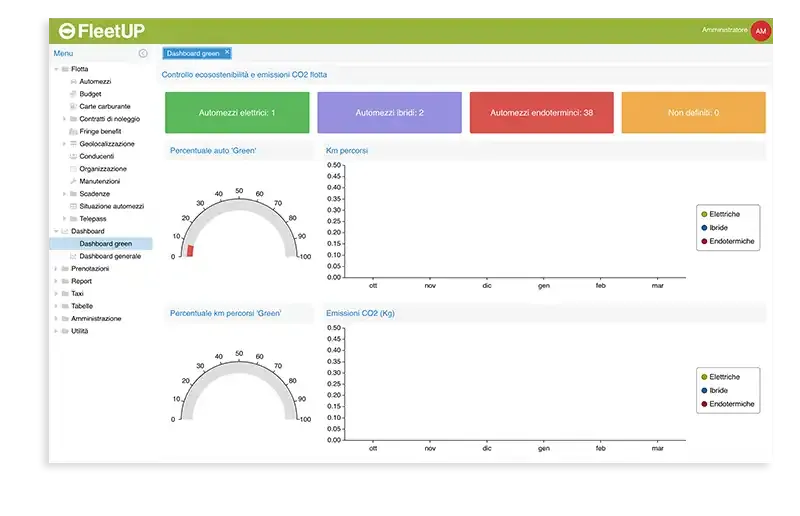Open Manutenzioni in the menu tree
The height and width of the screenshot is (516, 800).
click(x=100, y=181)
